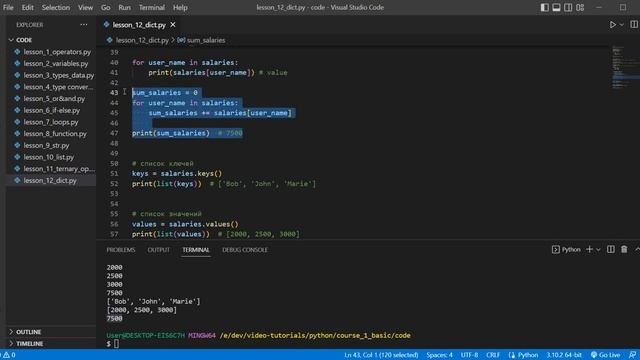Open the View menu
The height and width of the screenshot is (360, 640).
coord(85,7)
